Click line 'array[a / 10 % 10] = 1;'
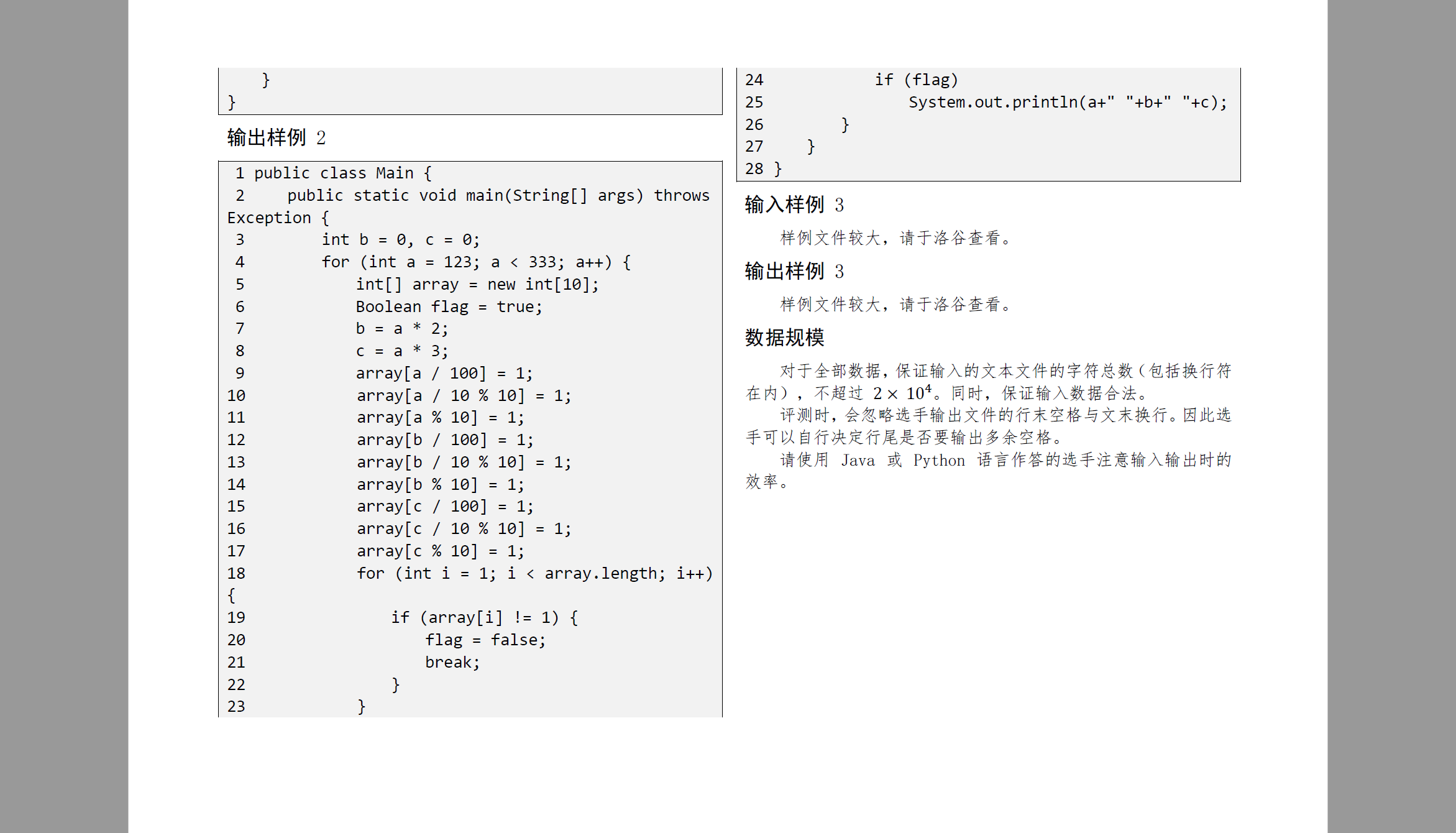This screenshot has height=833, width=1456. tap(464, 396)
